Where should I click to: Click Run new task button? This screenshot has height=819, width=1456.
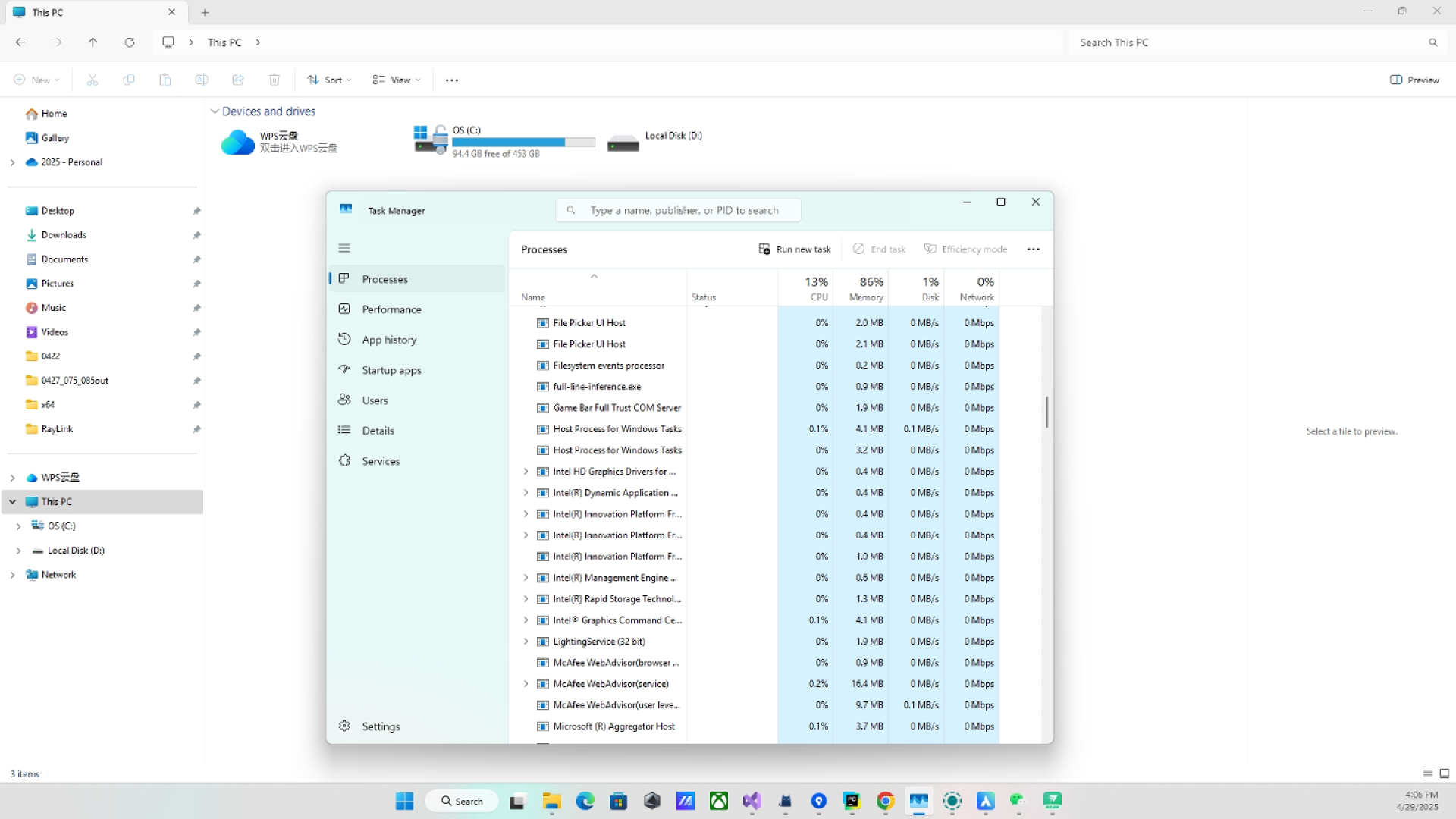click(795, 249)
